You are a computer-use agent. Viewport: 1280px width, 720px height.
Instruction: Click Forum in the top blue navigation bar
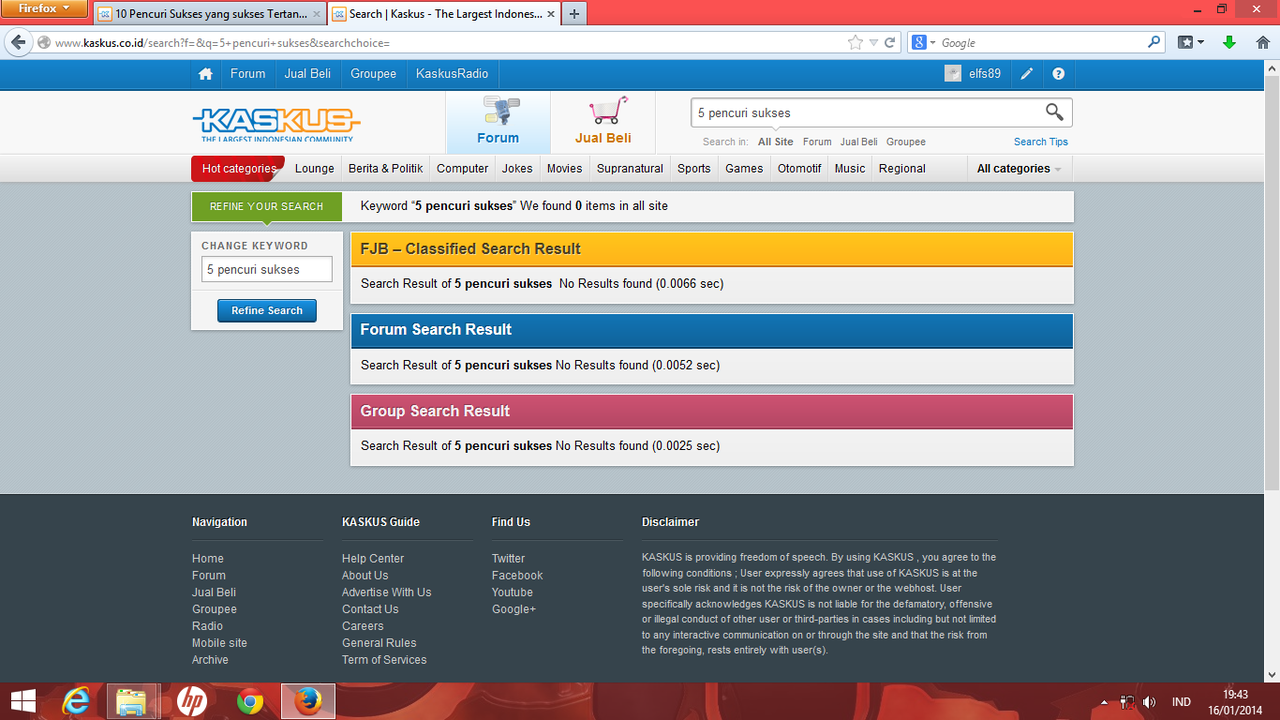248,74
